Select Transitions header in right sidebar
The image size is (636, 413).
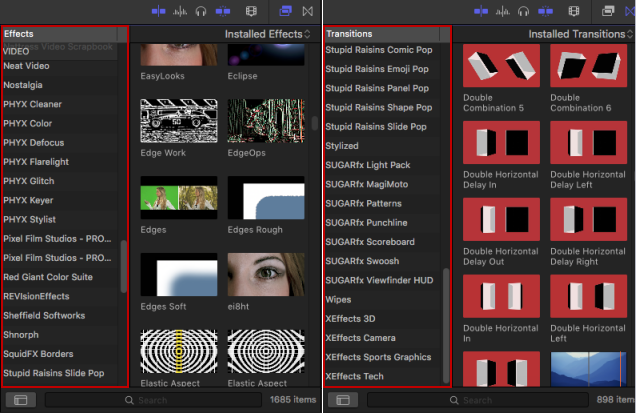pyautogui.click(x=382, y=34)
